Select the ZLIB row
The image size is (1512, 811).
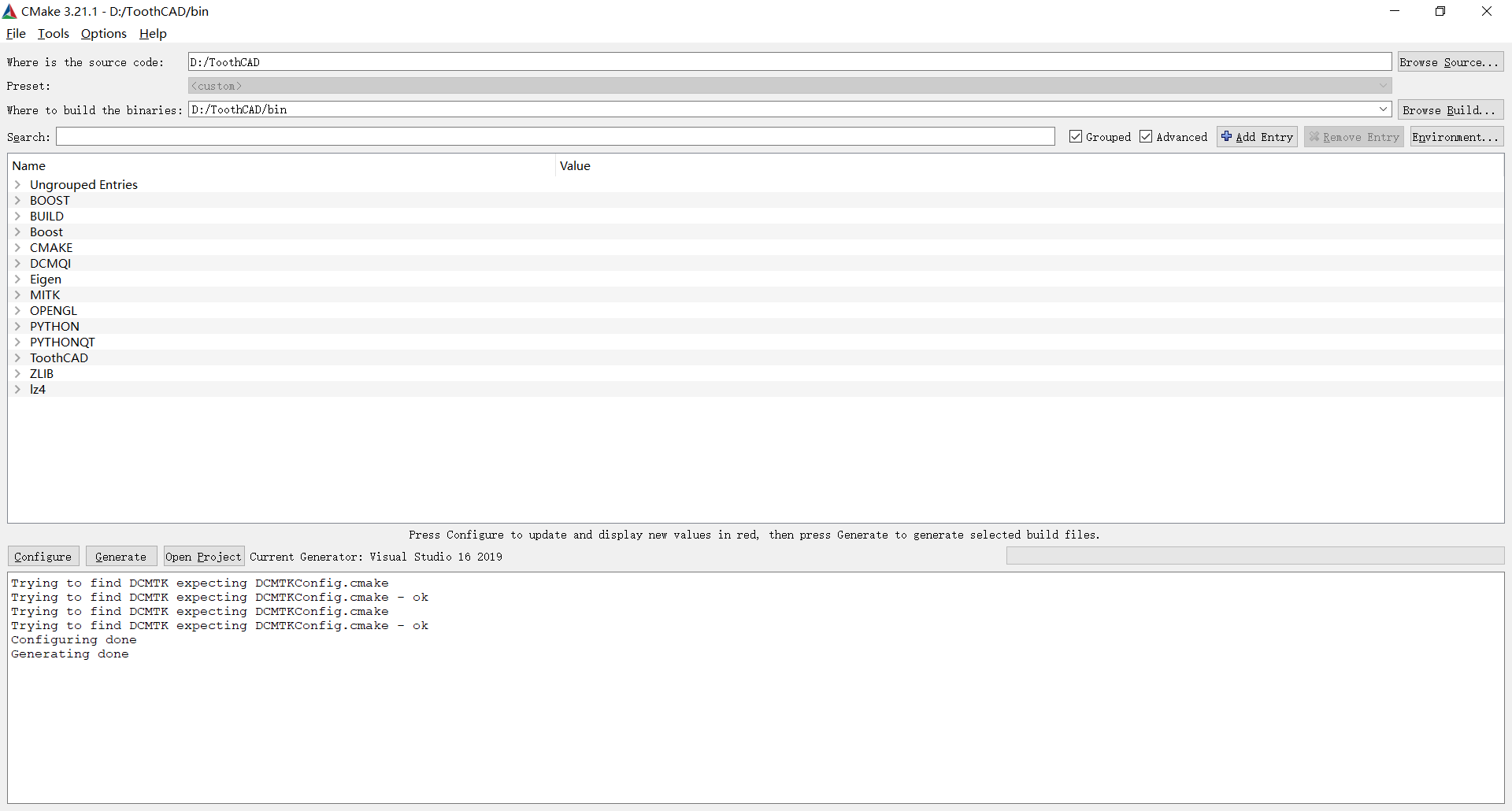pos(756,373)
